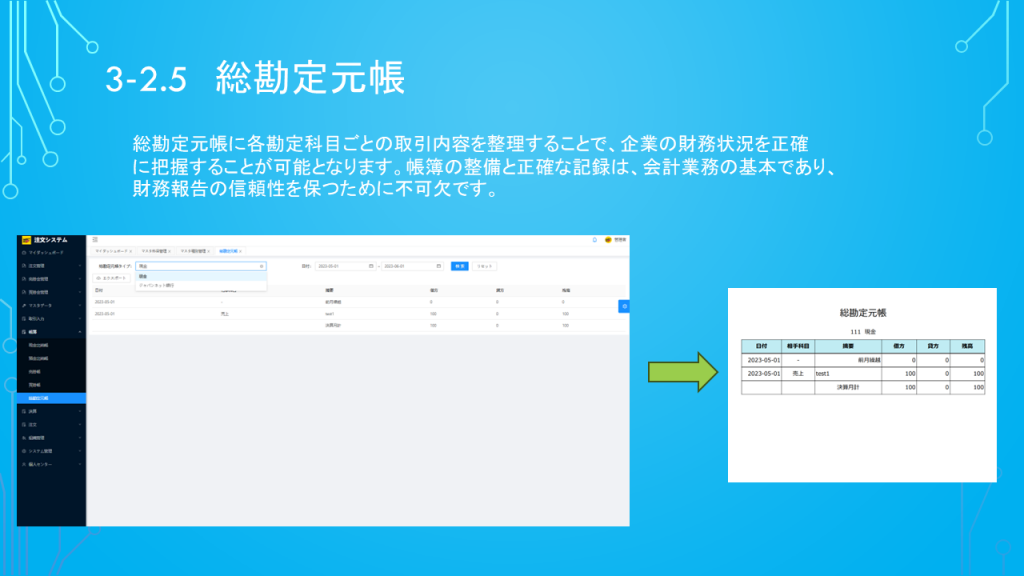Click the calendar icon in end date field
This screenshot has width=1024, height=576.
click(x=438, y=266)
